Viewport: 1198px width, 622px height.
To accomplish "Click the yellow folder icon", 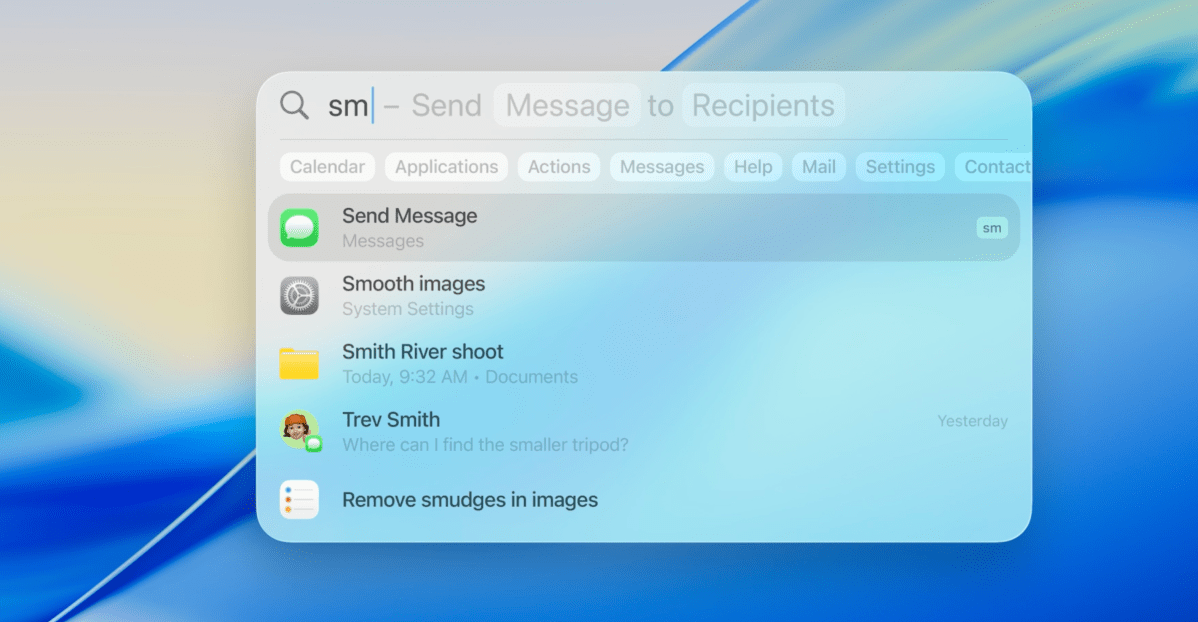I will [x=299, y=364].
